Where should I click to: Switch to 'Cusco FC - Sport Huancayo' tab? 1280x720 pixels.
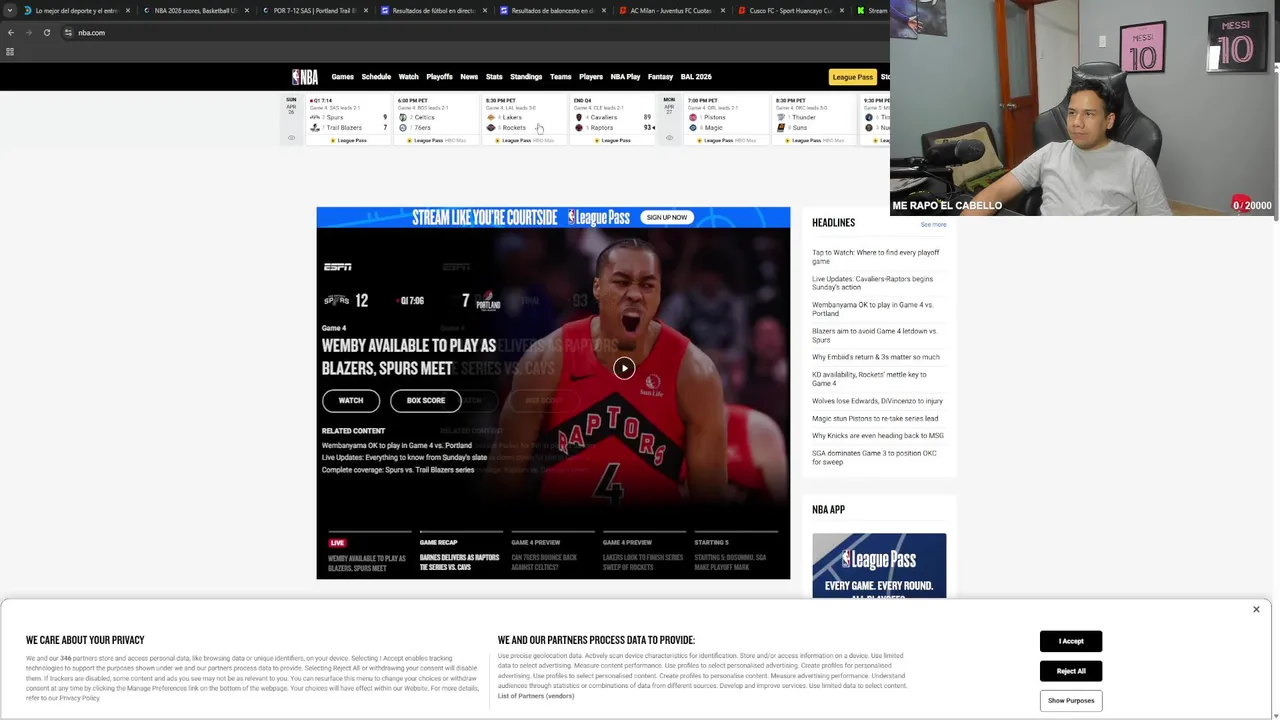pyautogui.click(x=790, y=10)
